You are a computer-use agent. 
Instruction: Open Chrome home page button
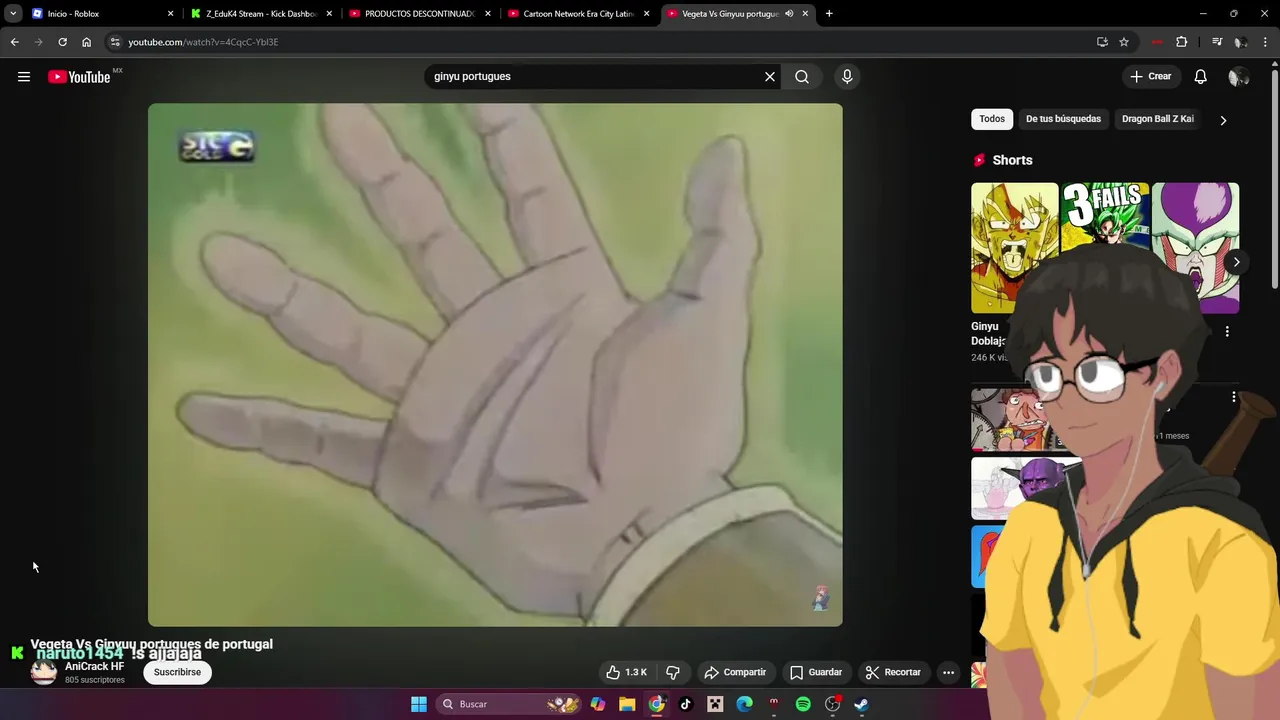pos(86,42)
